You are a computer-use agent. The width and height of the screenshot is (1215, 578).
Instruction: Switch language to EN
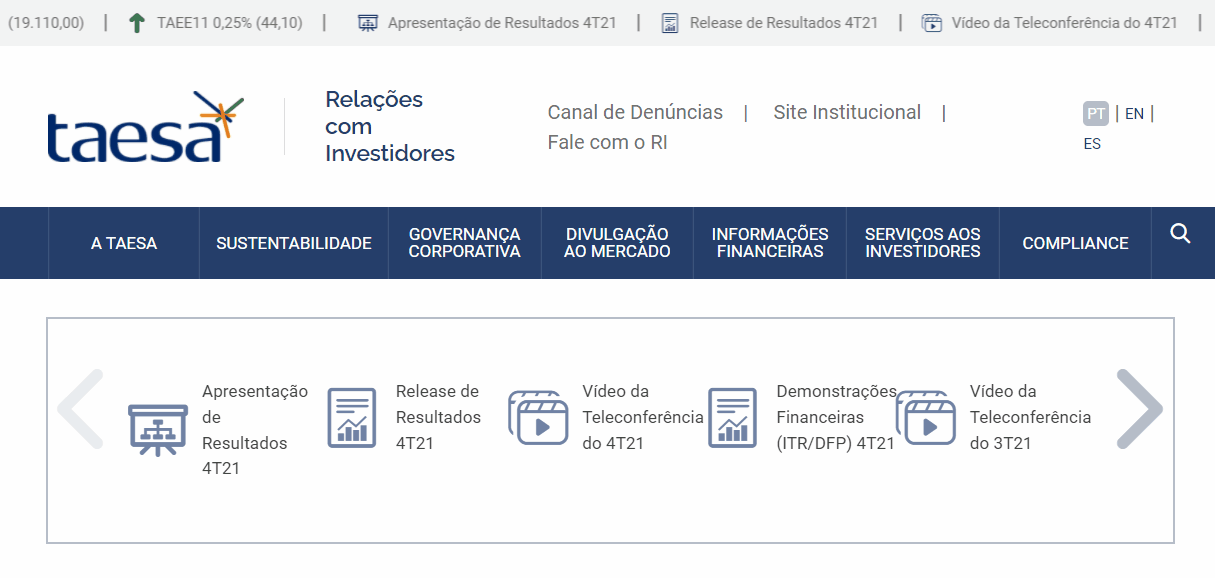[x=1134, y=113]
